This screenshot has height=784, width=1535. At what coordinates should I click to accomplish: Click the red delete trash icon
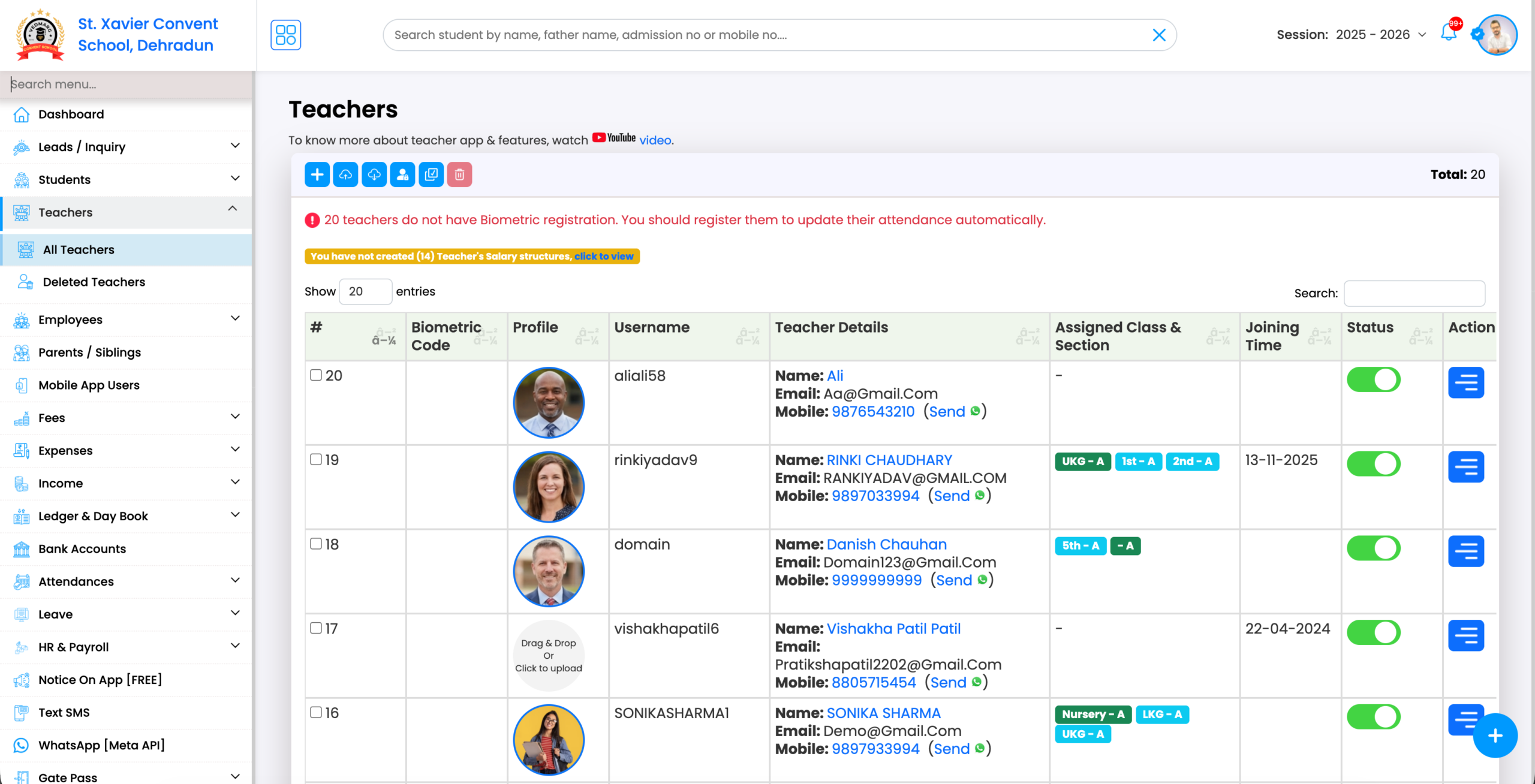click(x=459, y=174)
